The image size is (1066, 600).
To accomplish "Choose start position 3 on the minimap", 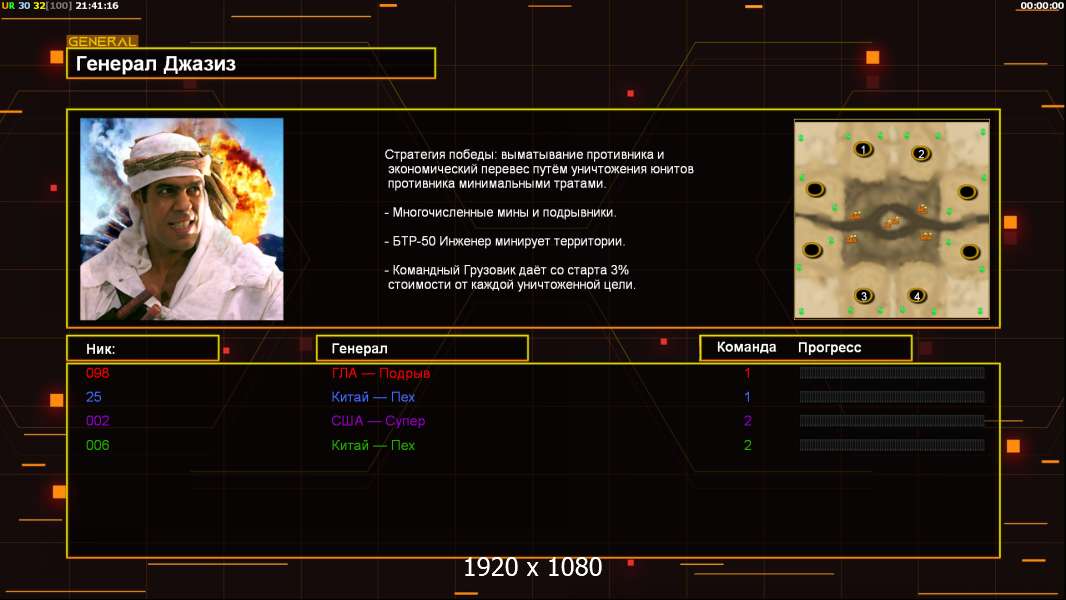I will 864,296.
